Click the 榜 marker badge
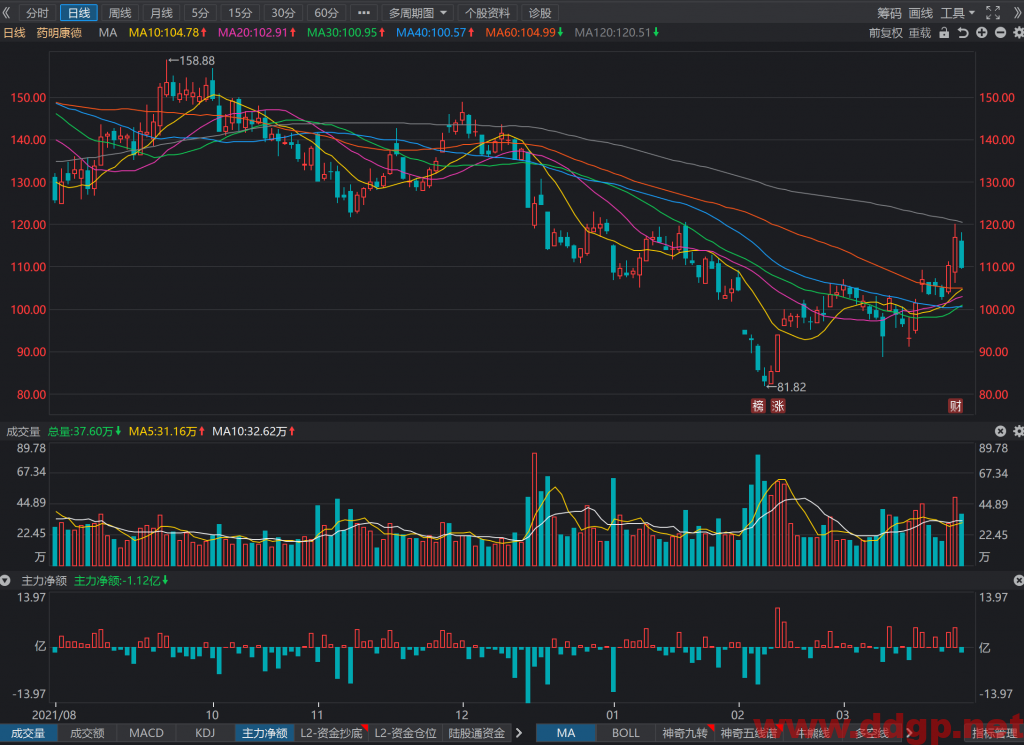Image resolution: width=1024 pixels, height=745 pixels. point(758,405)
